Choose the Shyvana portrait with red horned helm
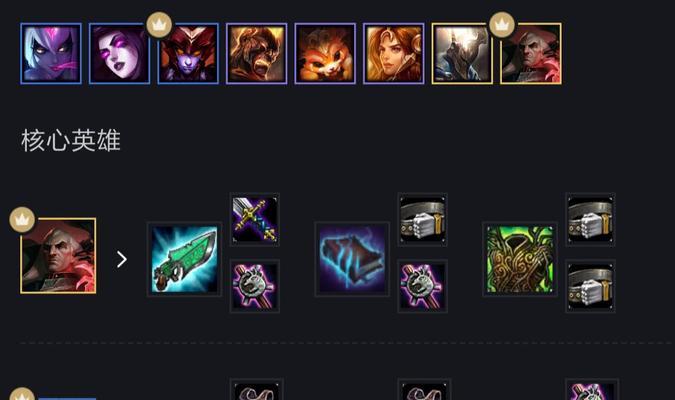Image resolution: width=675 pixels, height=400 pixels. click(188, 53)
